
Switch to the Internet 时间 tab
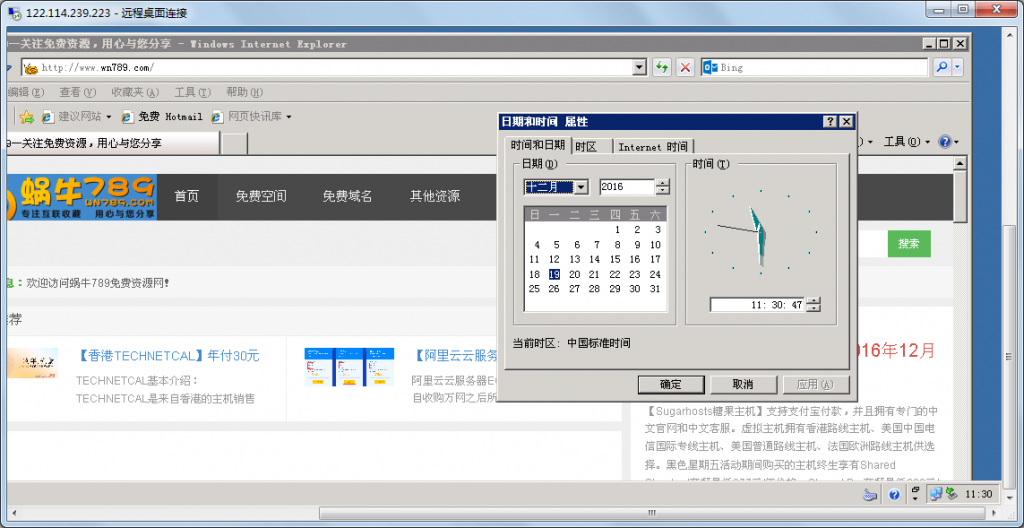pos(652,146)
